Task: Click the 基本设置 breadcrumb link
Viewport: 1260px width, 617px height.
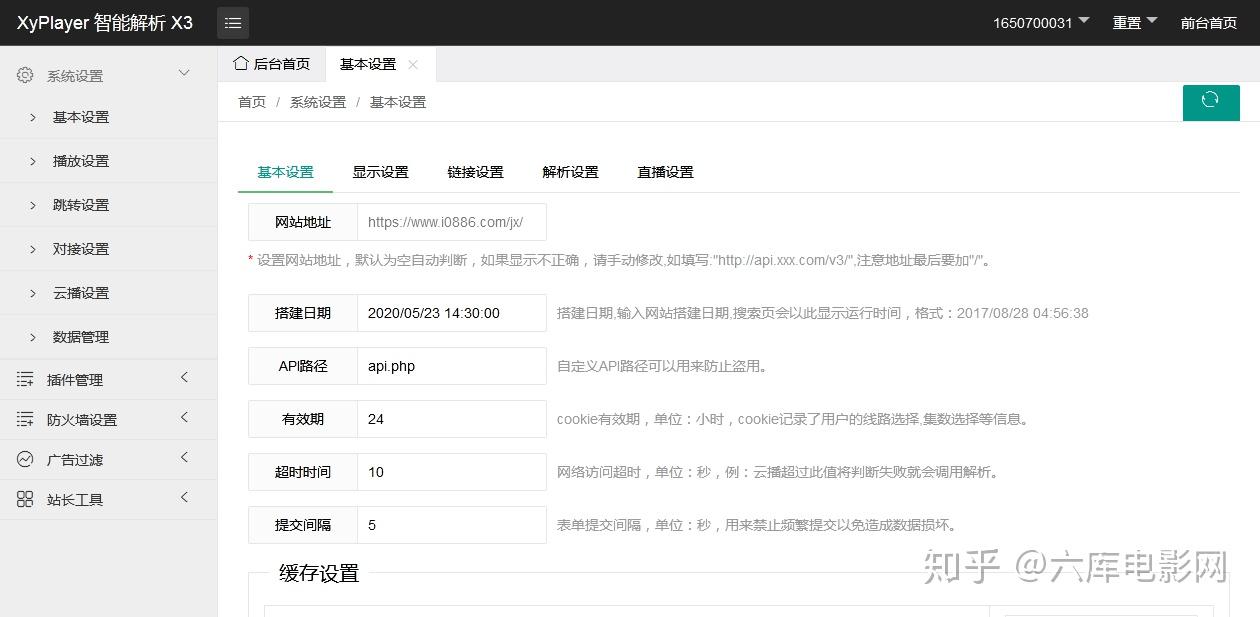Action: click(398, 102)
